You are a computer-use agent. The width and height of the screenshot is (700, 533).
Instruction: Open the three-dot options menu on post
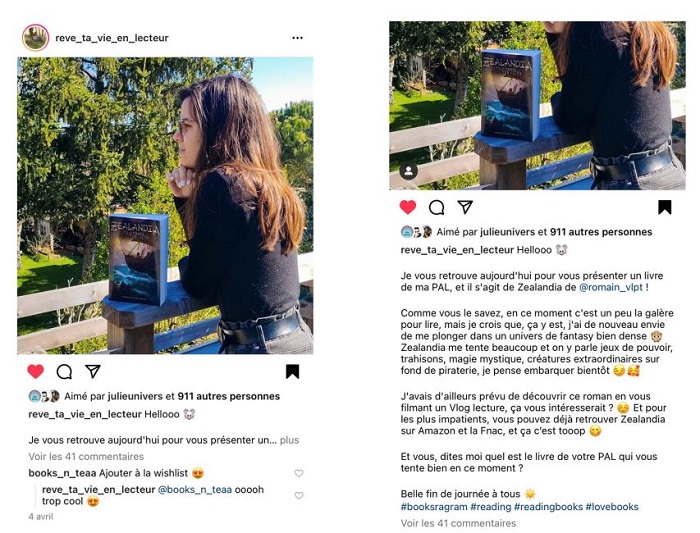click(297, 38)
